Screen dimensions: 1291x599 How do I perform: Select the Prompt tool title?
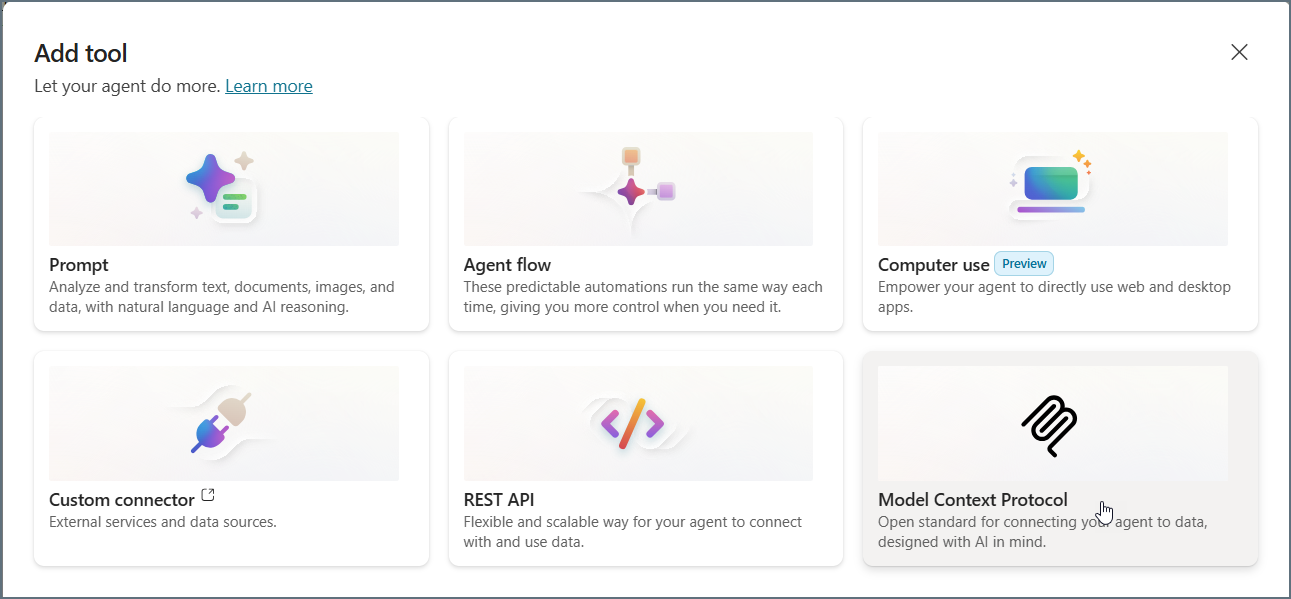tap(79, 265)
